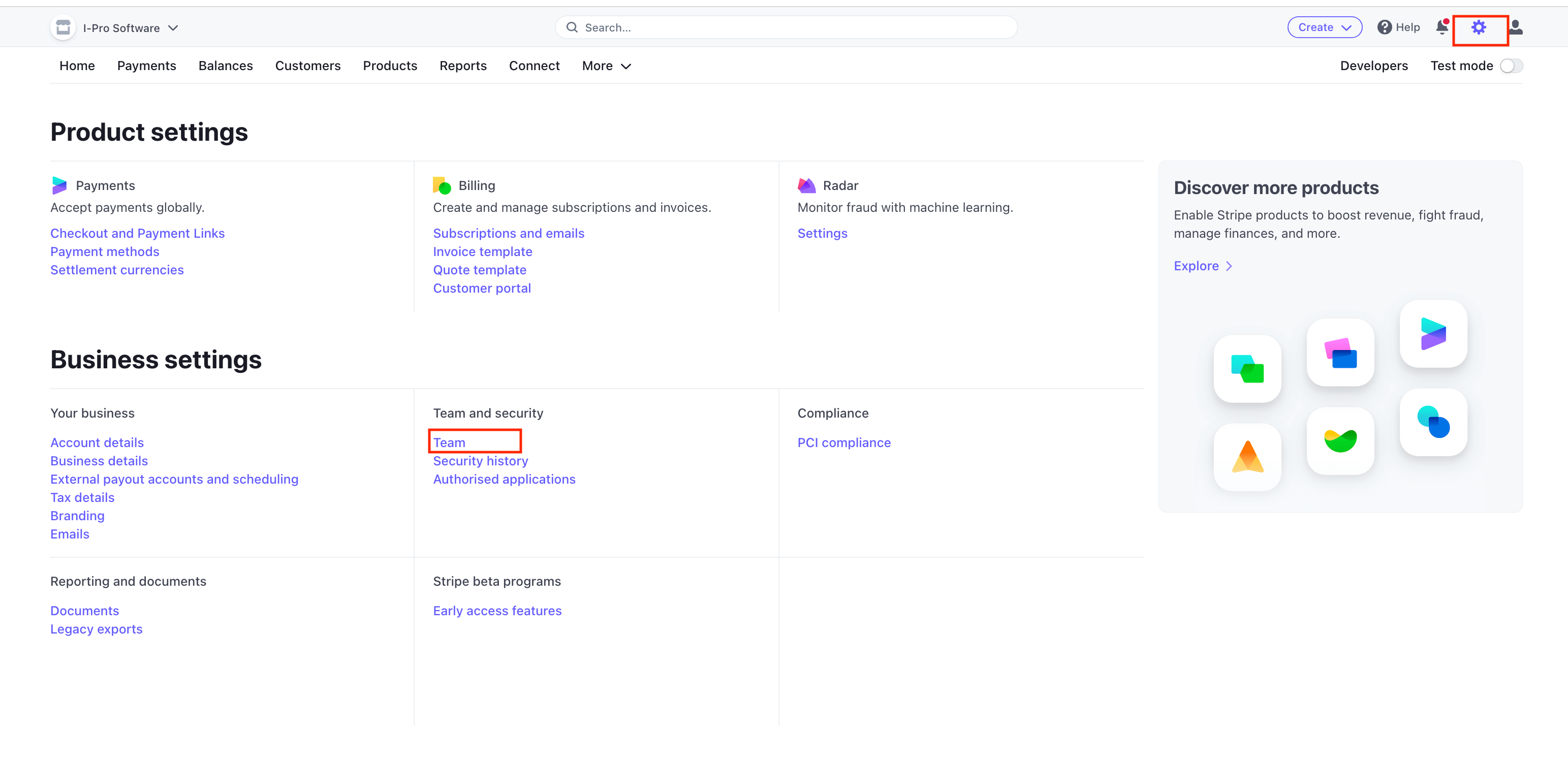This screenshot has width=1568, height=760.
Task: Click the orange Atlas product tile
Action: pyautogui.click(x=1247, y=458)
